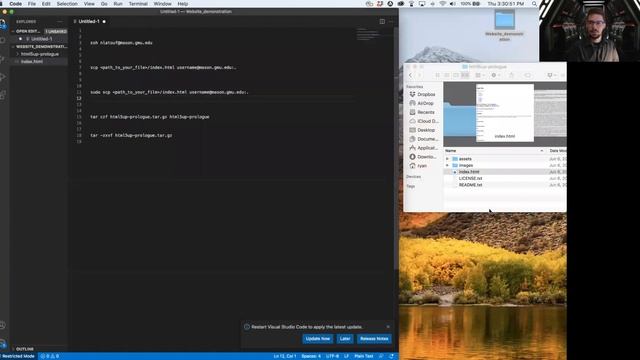Click the Wi-Fi icon in menu bar

[x=442, y=4]
